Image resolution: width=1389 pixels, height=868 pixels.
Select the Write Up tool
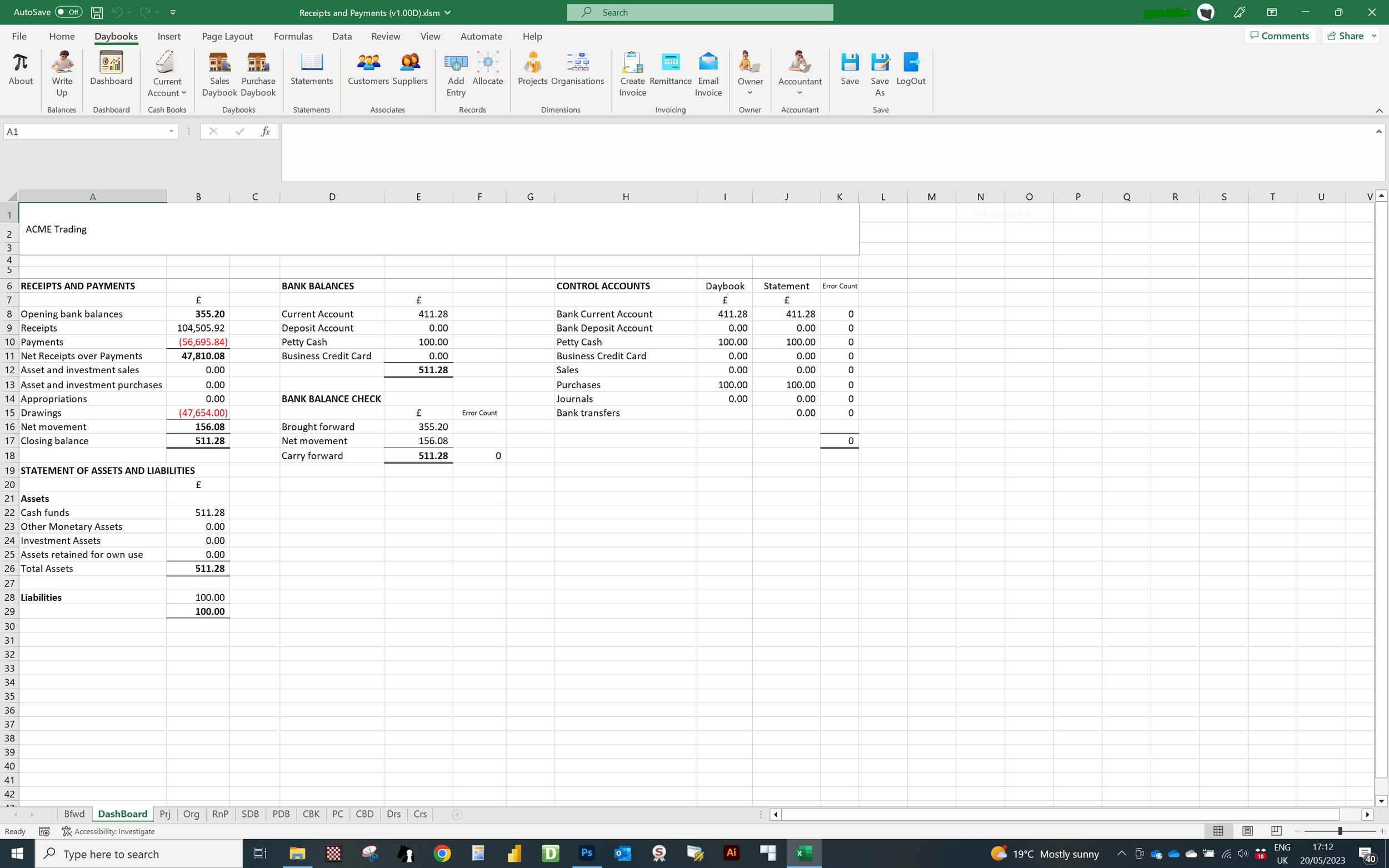point(62,74)
